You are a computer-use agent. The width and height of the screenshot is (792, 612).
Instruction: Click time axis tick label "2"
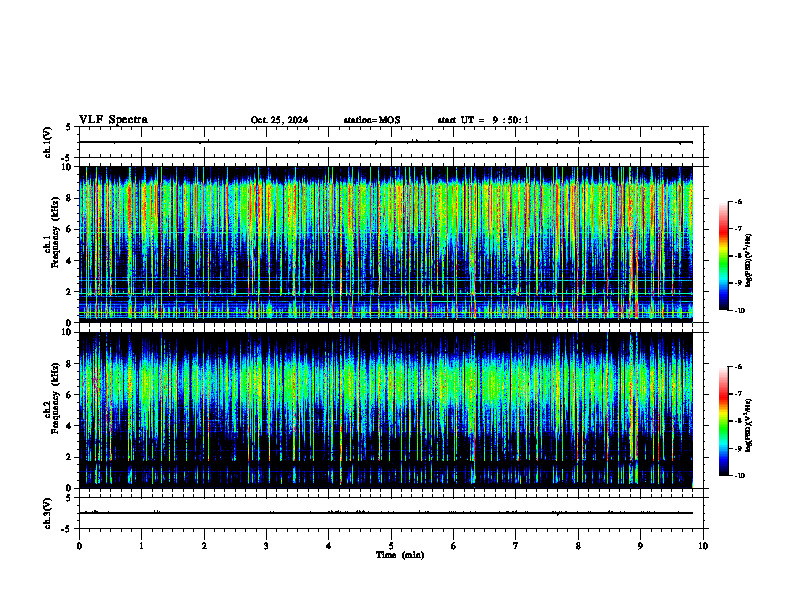click(x=204, y=546)
